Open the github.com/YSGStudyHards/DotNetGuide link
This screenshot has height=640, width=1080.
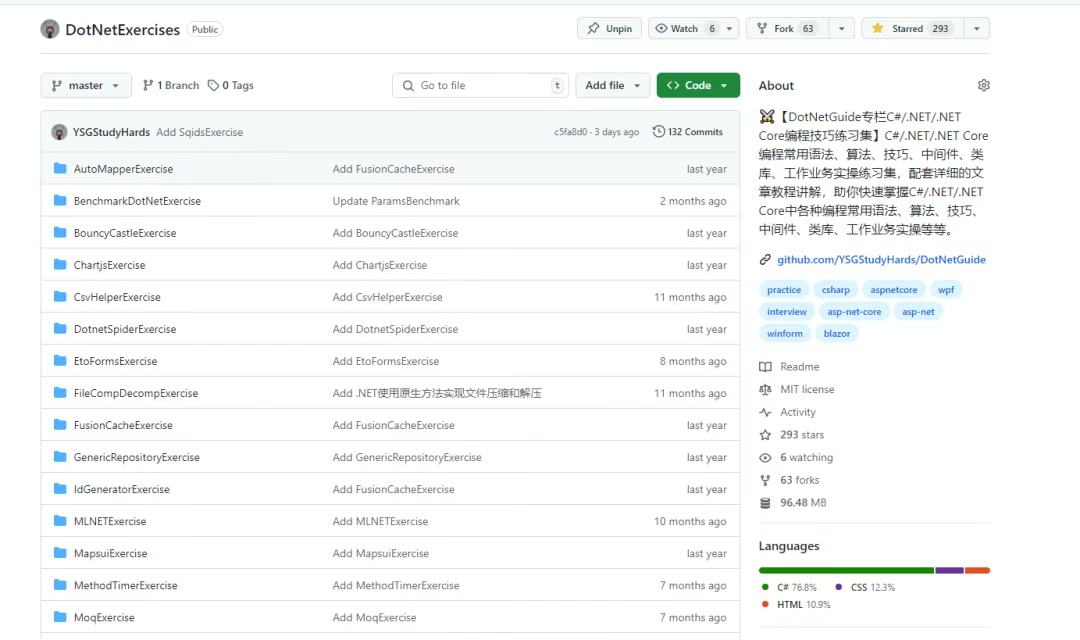[881, 260]
